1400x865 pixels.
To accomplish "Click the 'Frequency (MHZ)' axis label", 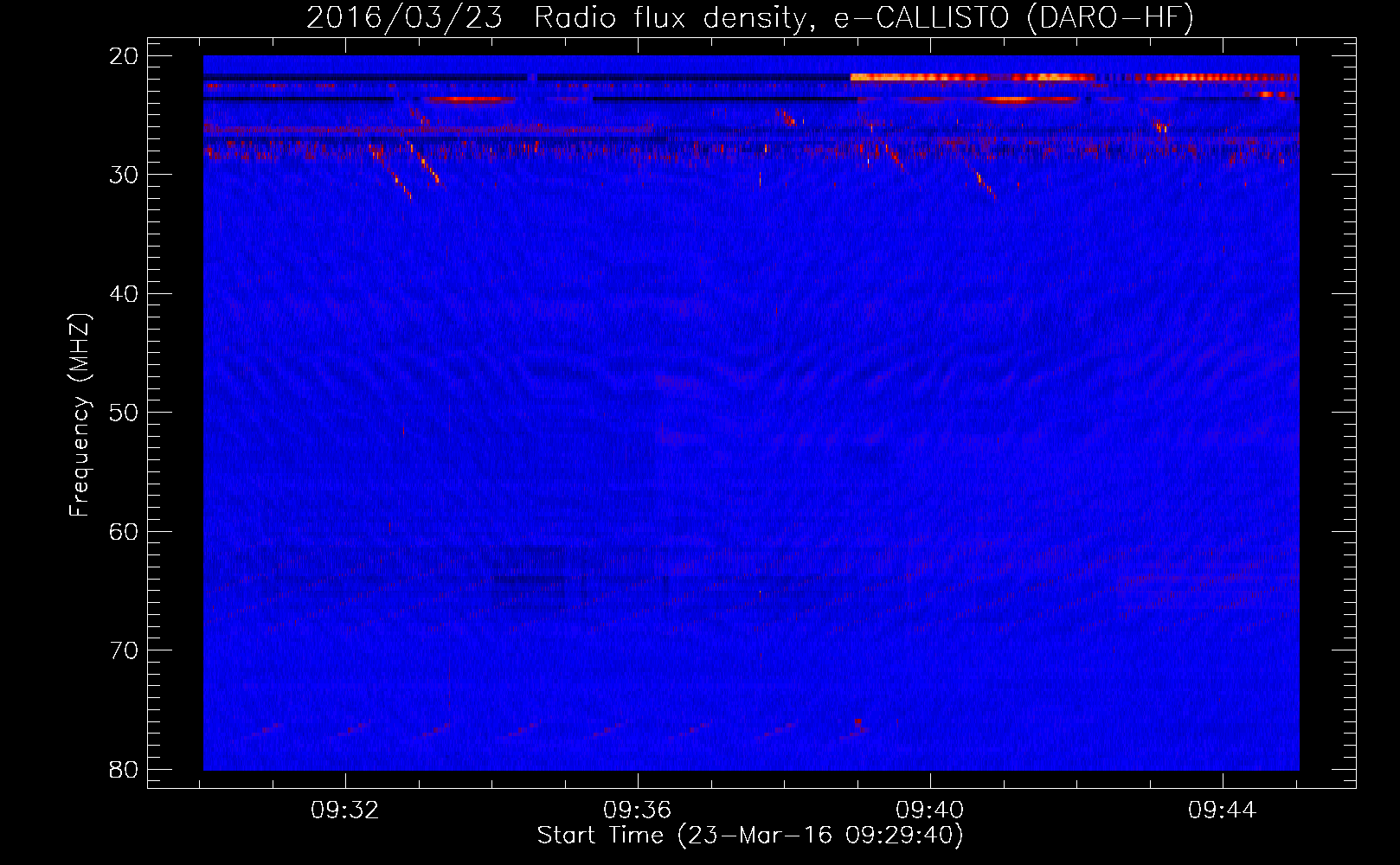I will 80,415.
